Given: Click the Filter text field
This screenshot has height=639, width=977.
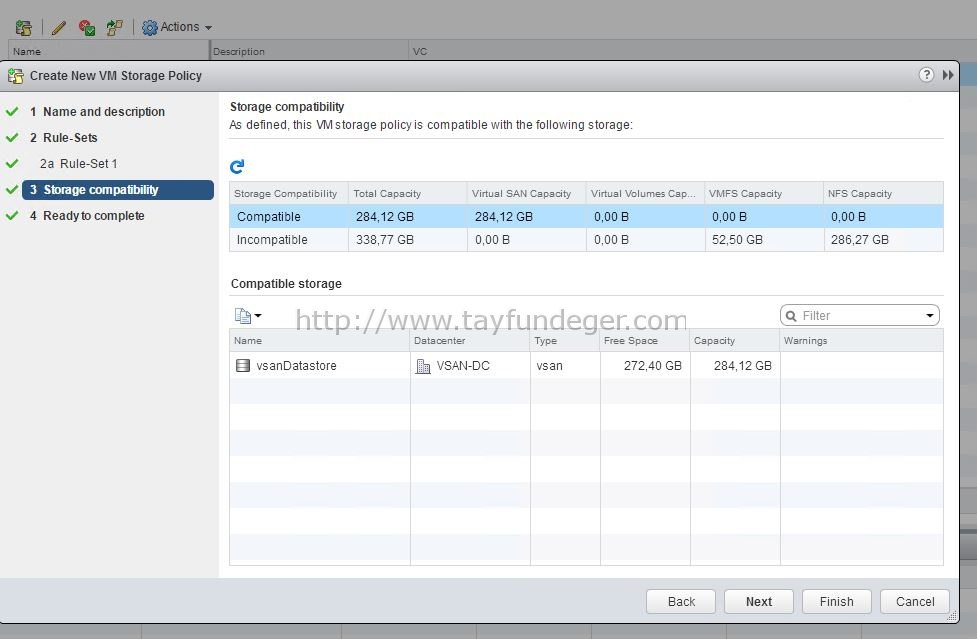Looking at the screenshot, I should click(x=860, y=316).
